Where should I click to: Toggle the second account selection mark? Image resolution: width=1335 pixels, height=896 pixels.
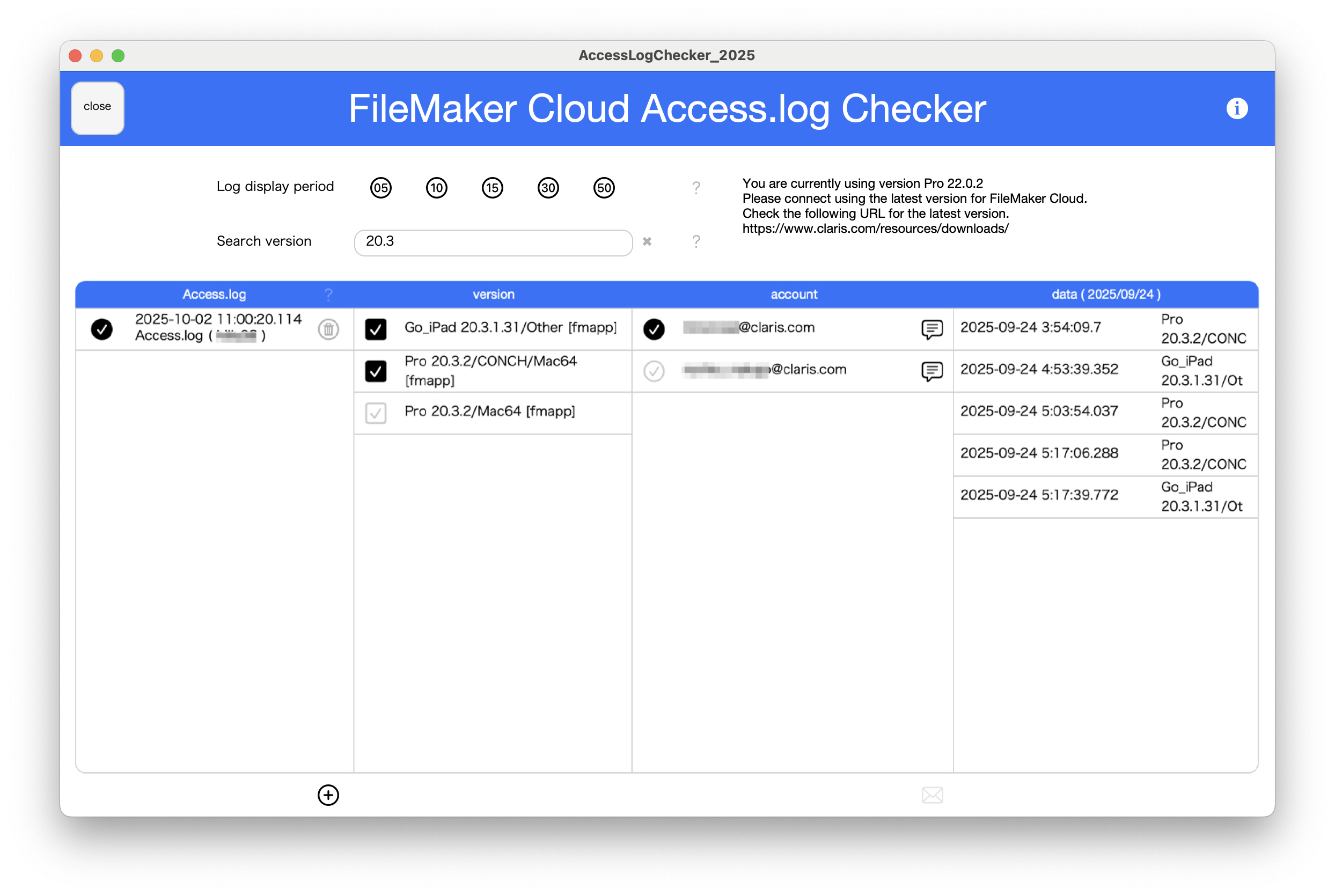click(x=655, y=371)
